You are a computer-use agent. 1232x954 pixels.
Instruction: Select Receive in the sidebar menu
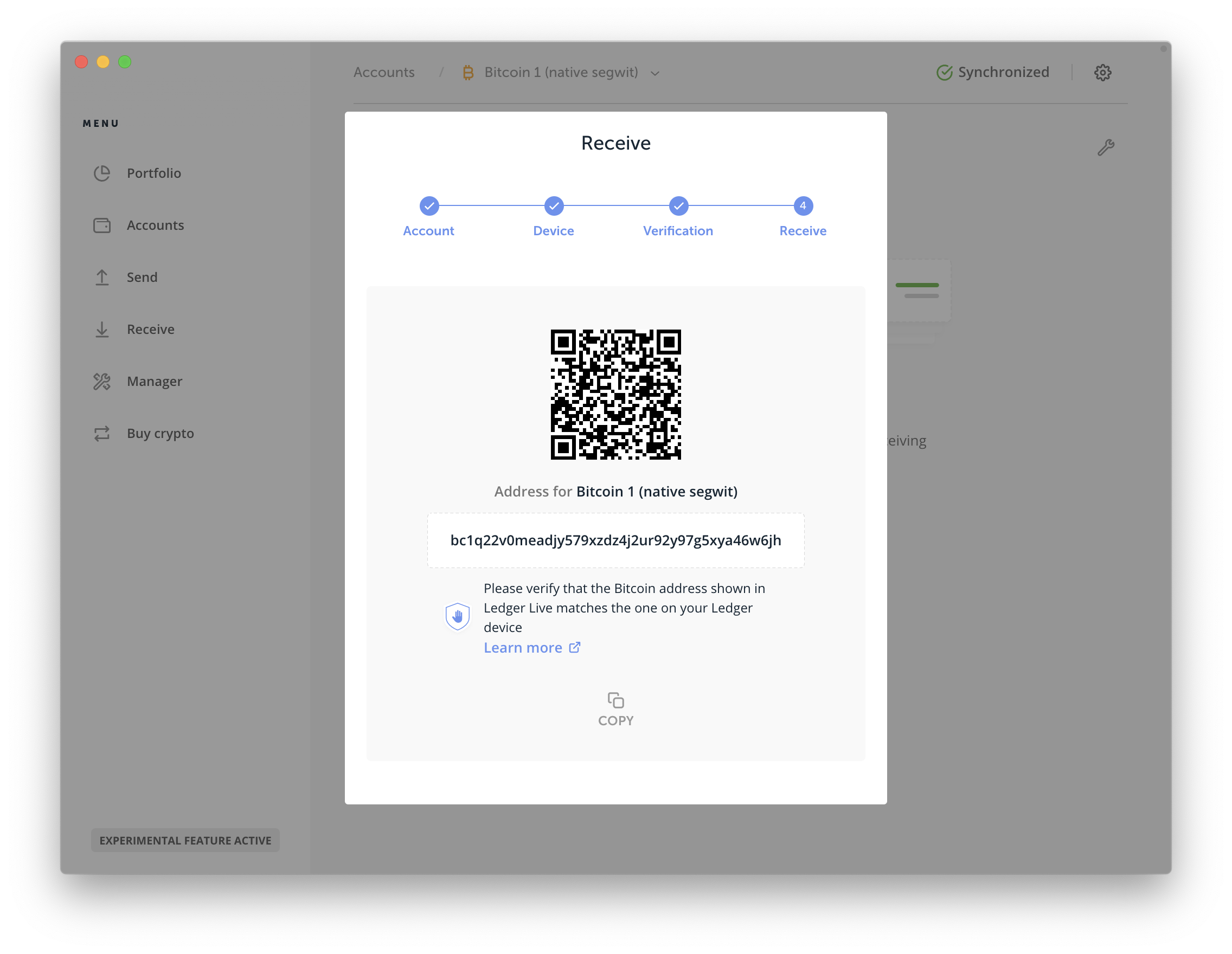click(151, 329)
